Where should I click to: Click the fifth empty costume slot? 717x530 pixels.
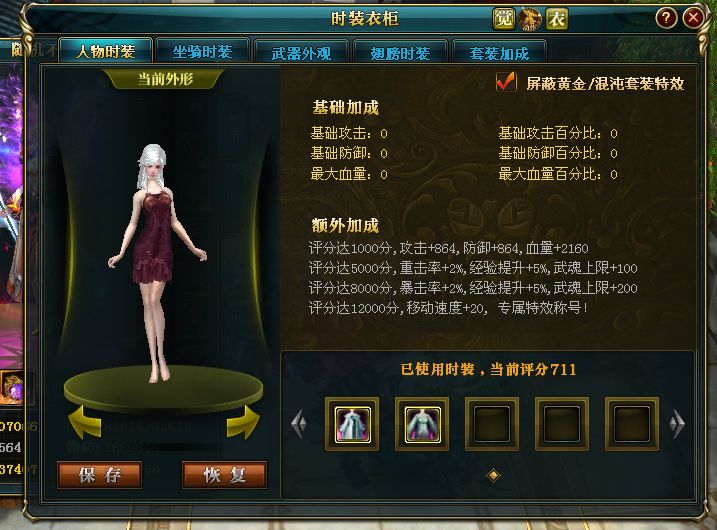pos(631,424)
